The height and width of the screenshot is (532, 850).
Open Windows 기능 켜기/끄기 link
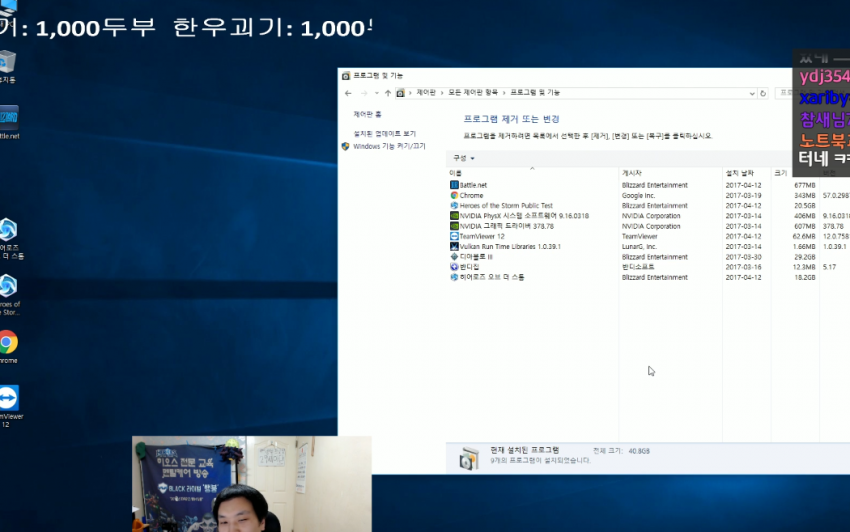coord(389,146)
